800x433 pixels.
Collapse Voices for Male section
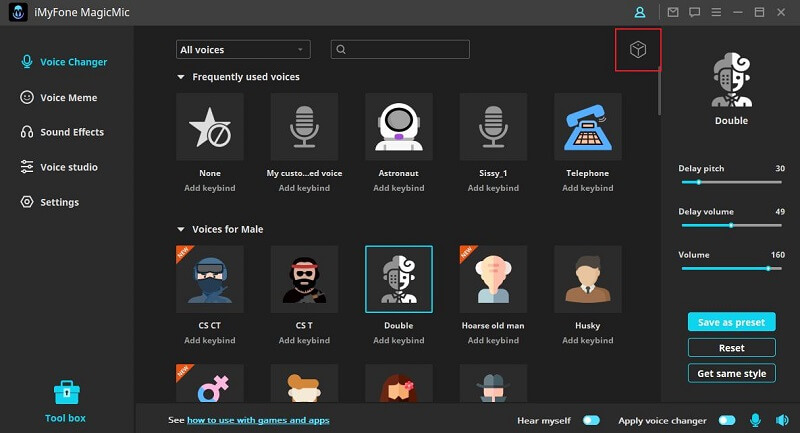click(181, 230)
